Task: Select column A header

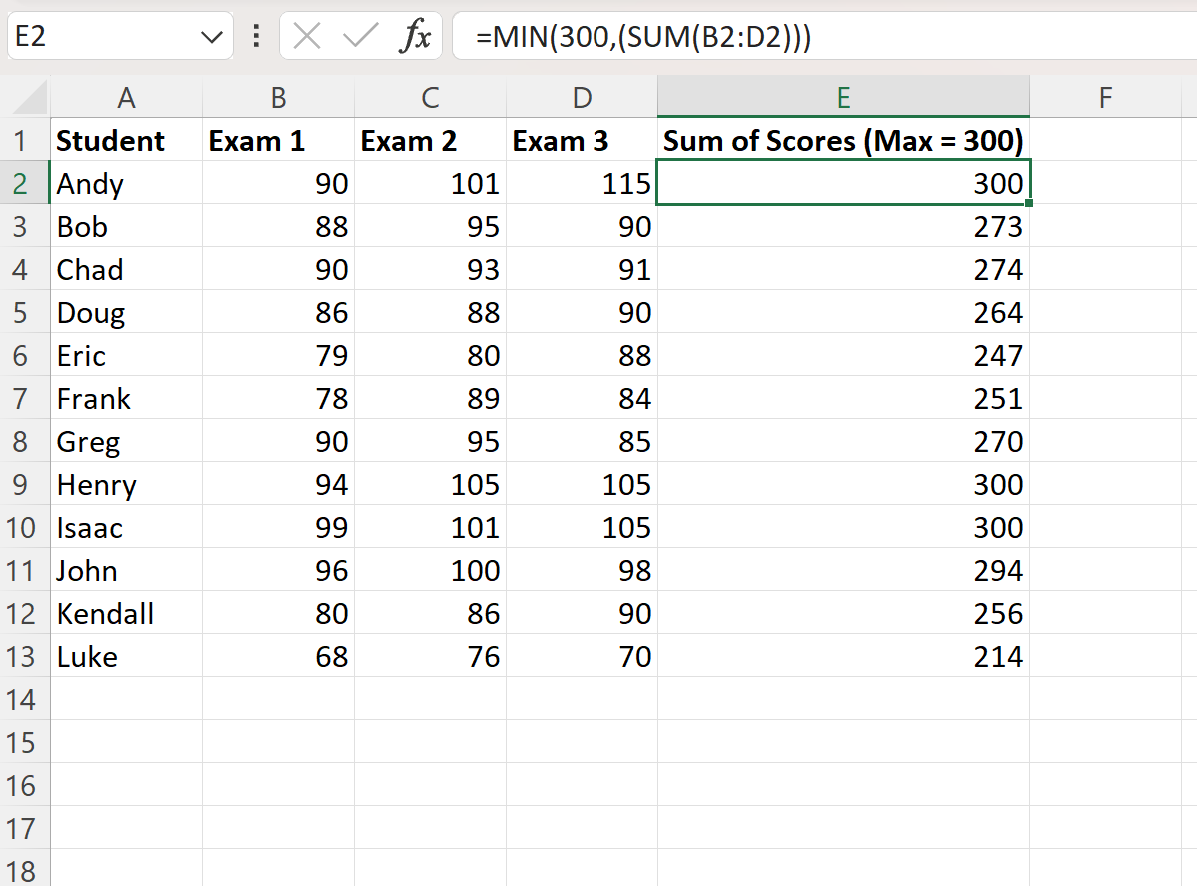Action: [126, 98]
